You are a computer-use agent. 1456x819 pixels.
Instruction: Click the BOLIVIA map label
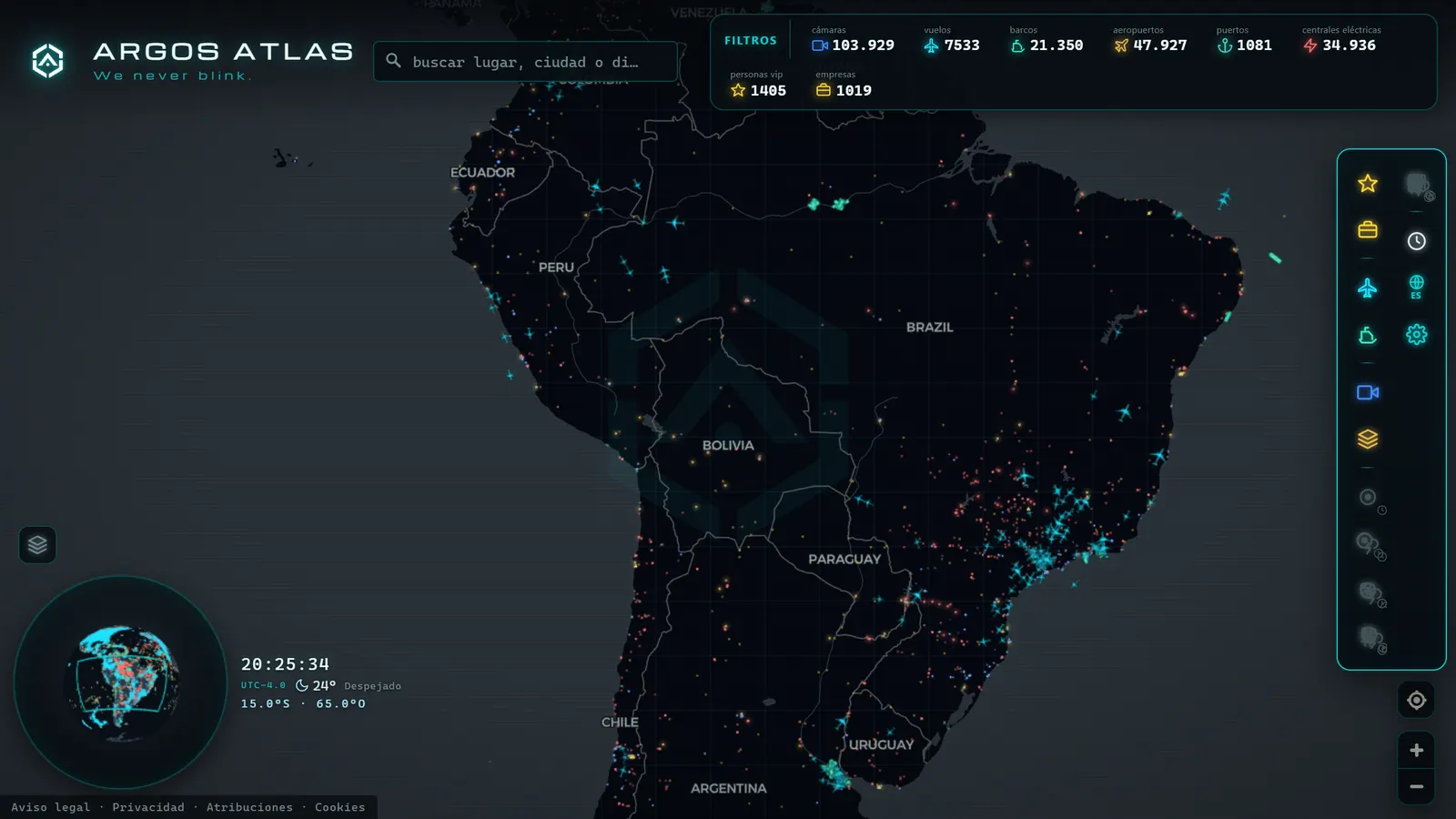pyautogui.click(x=728, y=445)
